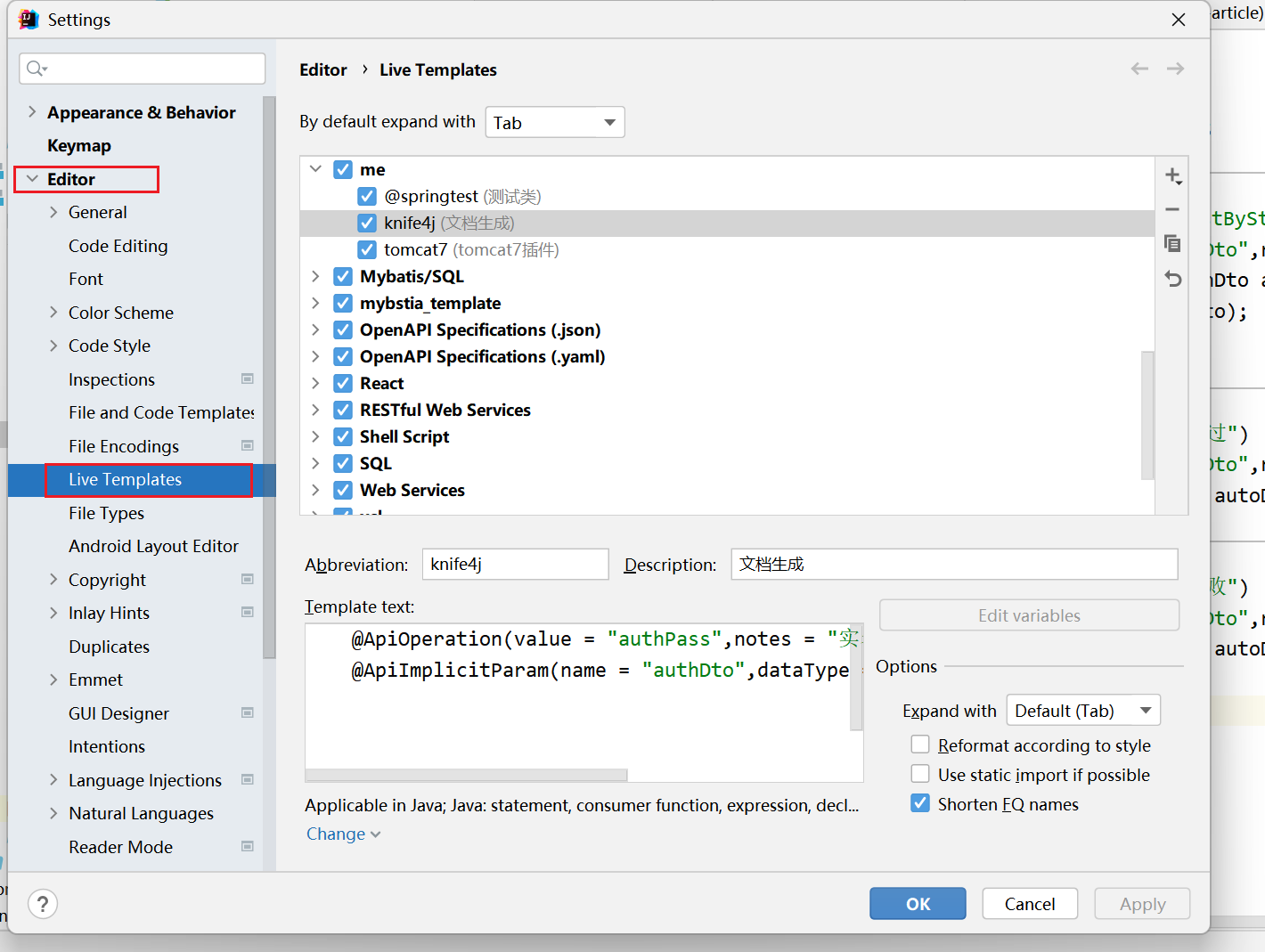The width and height of the screenshot is (1265, 952).
Task: Open help with question mark icon
Action: click(43, 904)
